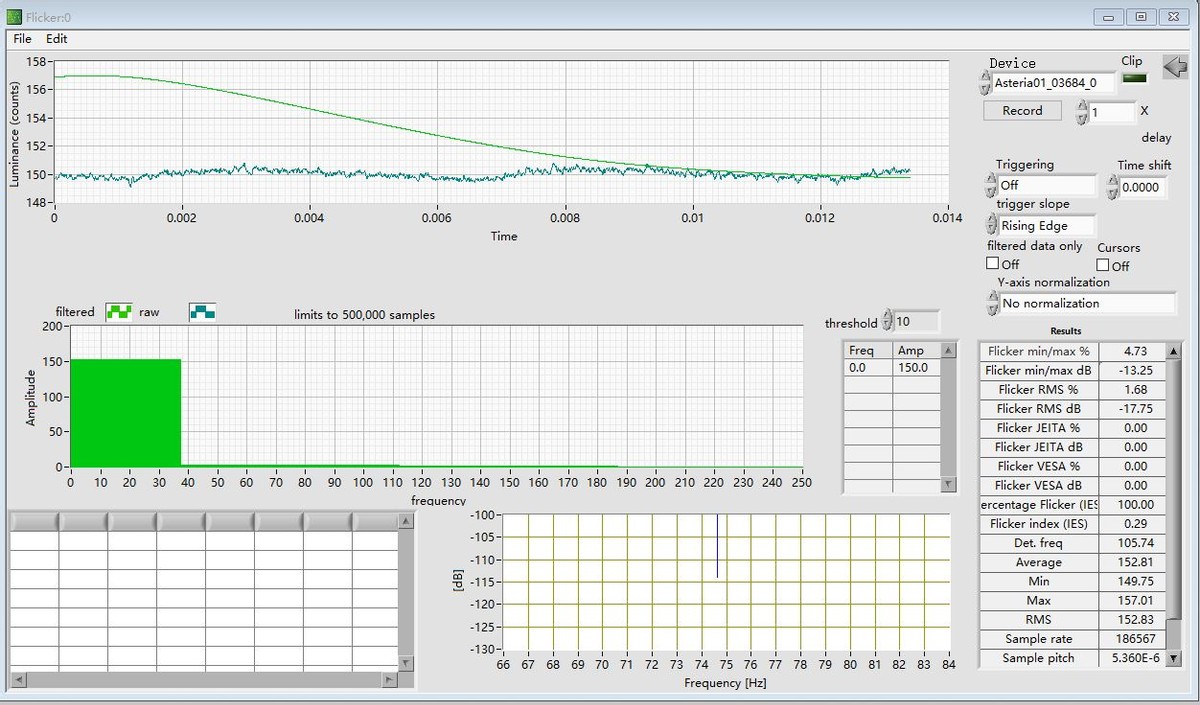Increment the threshold value stepper
The image size is (1200, 705).
(x=887, y=316)
